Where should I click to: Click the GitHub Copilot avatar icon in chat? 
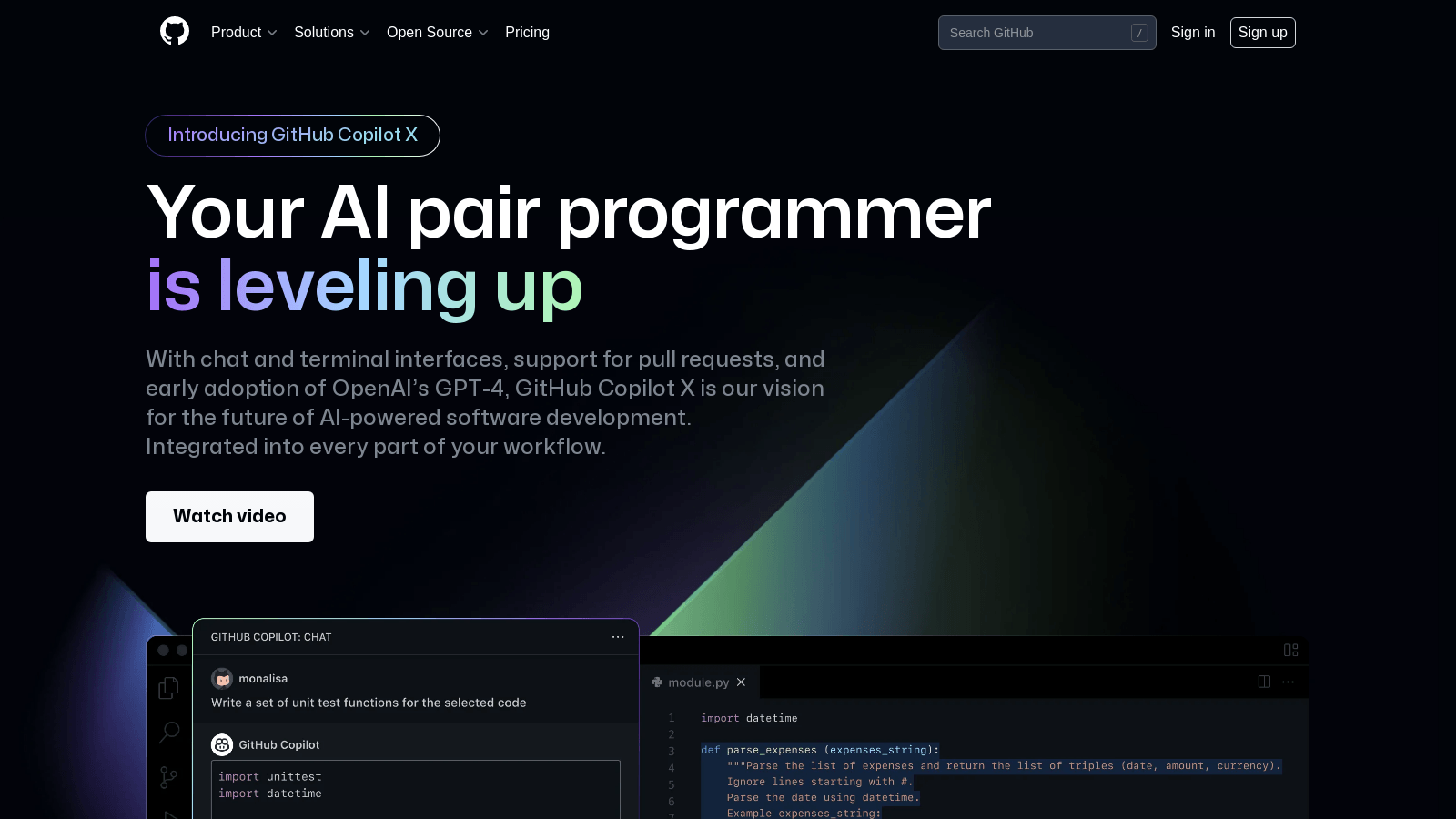click(222, 744)
